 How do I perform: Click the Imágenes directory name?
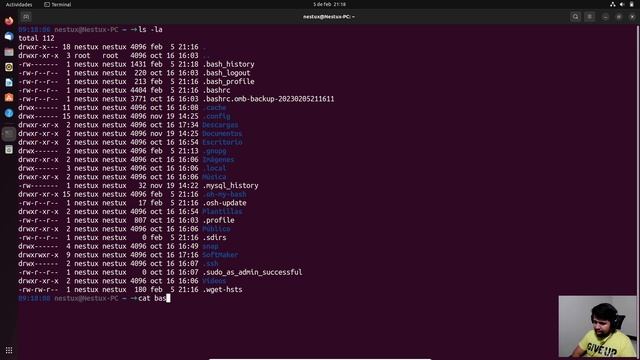tap(218, 160)
